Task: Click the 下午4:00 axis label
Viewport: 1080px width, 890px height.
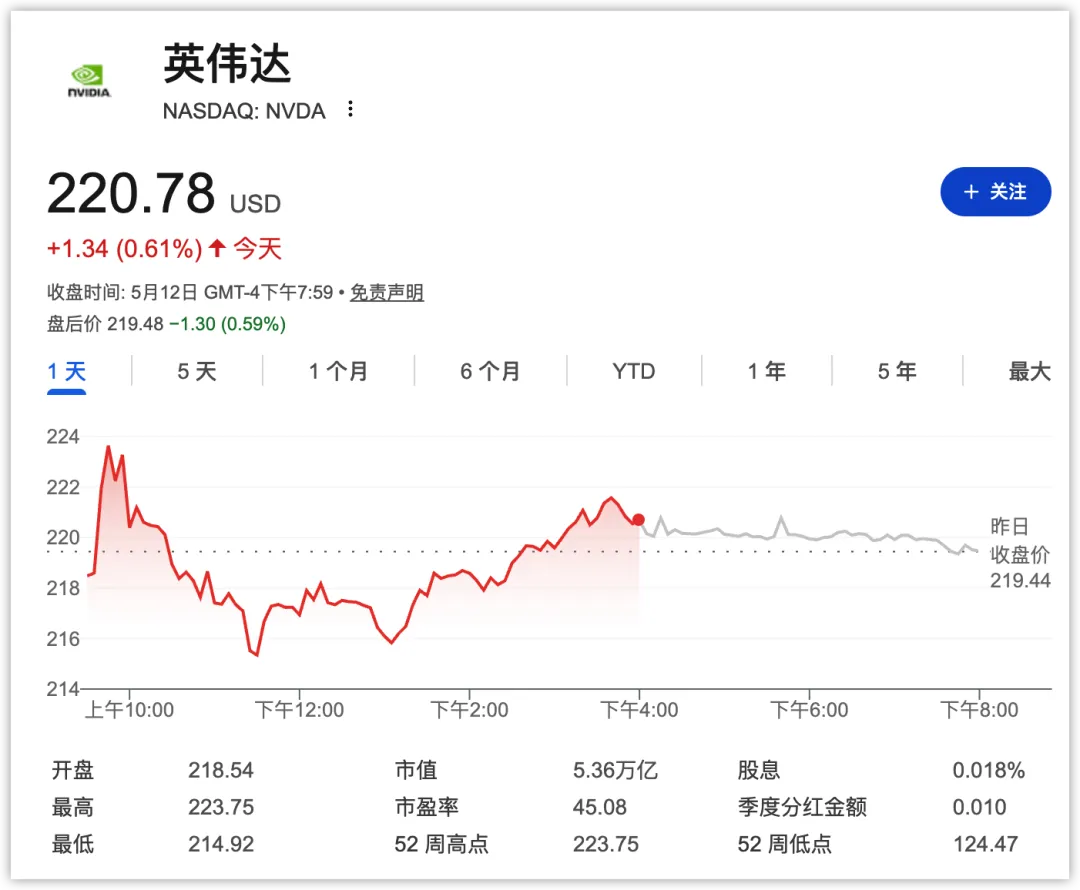Action: (639, 710)
